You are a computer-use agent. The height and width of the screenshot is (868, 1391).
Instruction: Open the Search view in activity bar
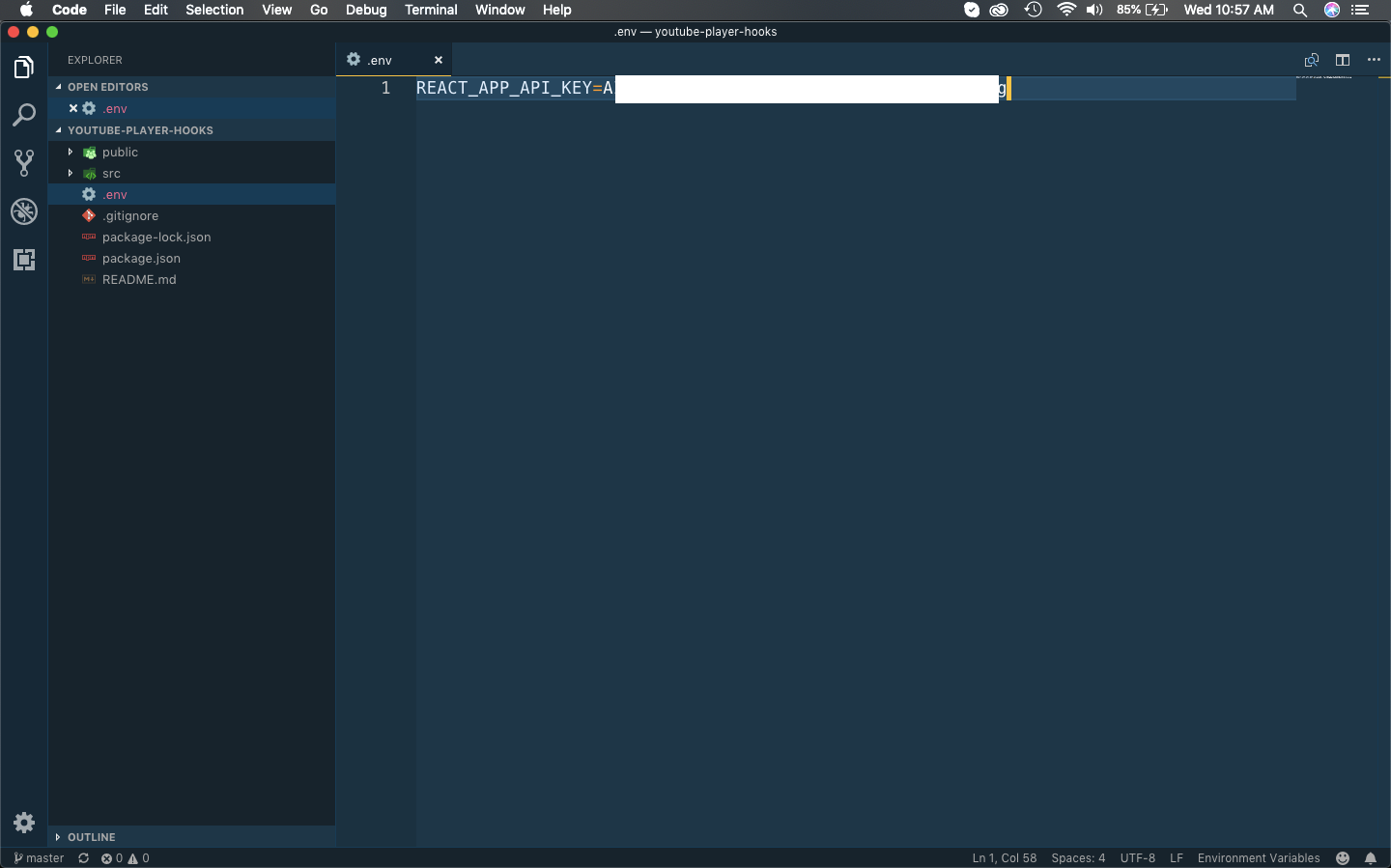pyautogui.click(x=24, y=115)
